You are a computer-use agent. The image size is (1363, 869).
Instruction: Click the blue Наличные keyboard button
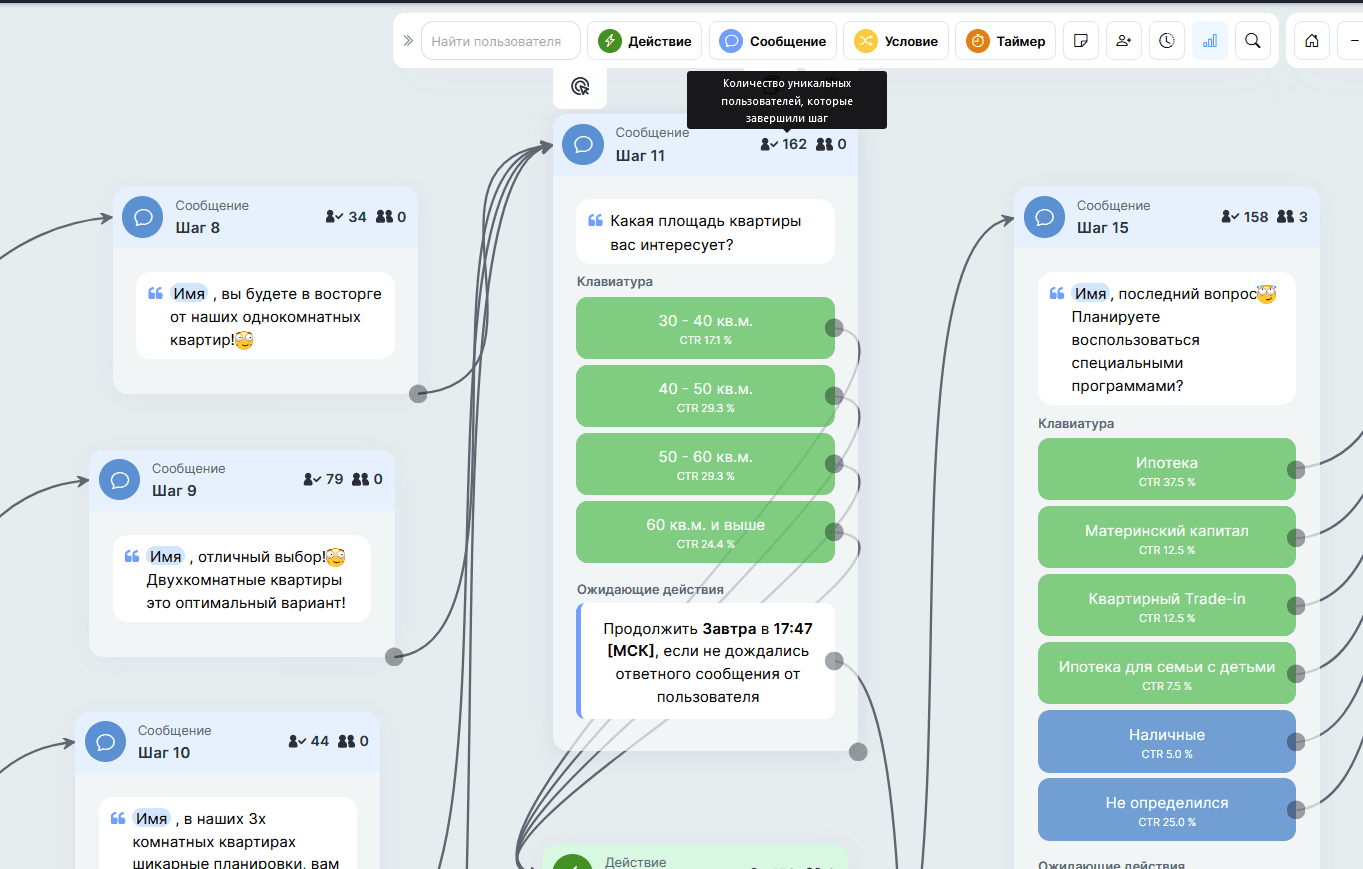(x=1166, y=741)
